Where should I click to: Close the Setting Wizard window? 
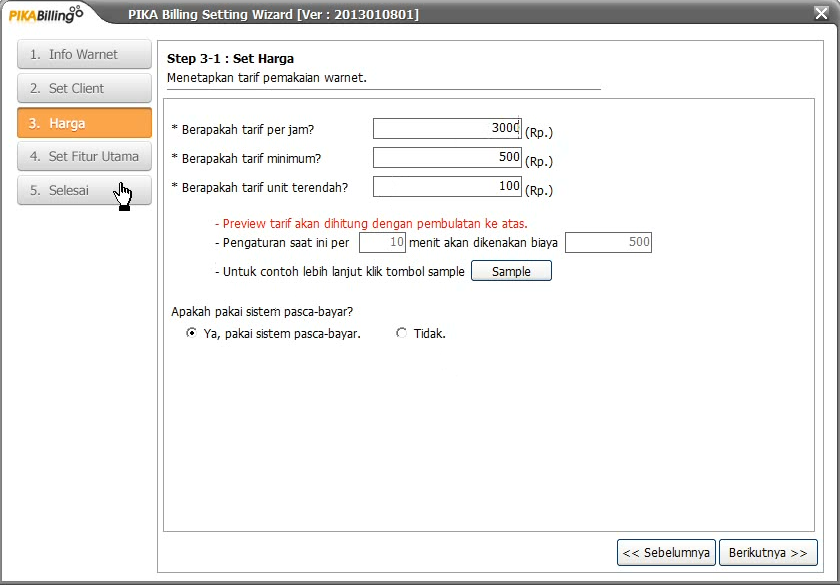[823, 13]
